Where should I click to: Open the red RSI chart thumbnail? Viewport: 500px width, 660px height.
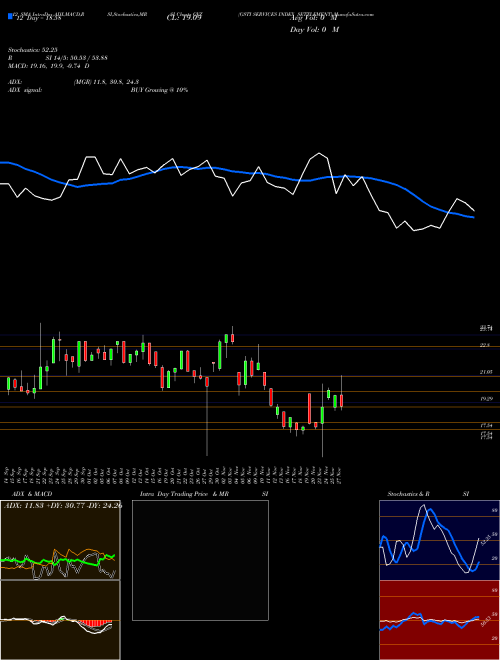click(439, 620)
